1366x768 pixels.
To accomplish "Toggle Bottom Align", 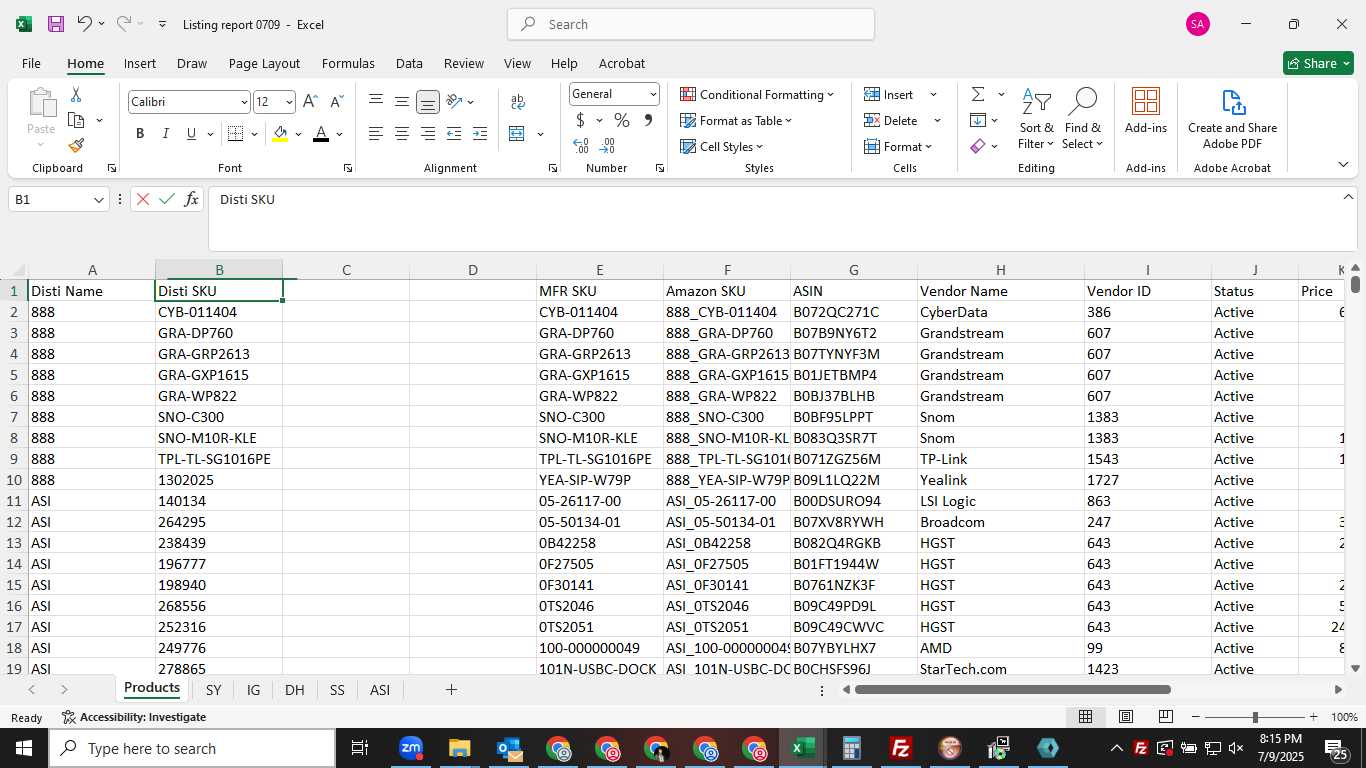I will coord(428,101).
